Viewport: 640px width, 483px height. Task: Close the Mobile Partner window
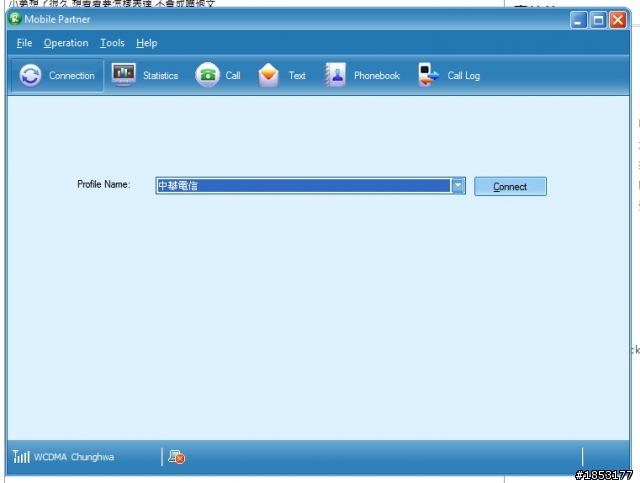[618, 20]
